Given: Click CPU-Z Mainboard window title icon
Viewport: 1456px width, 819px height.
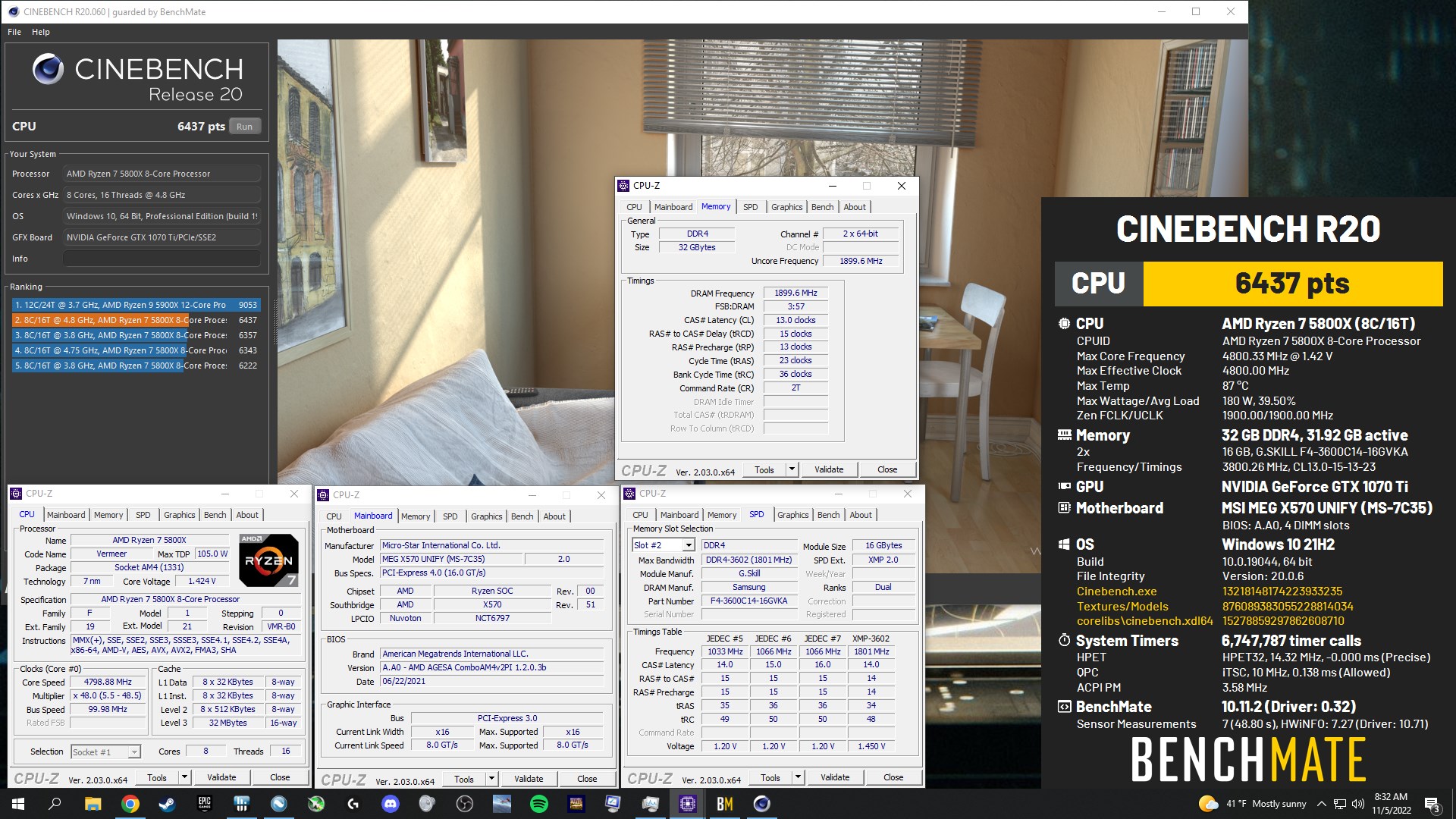Looking at the screenshot, I should [322, 495].
